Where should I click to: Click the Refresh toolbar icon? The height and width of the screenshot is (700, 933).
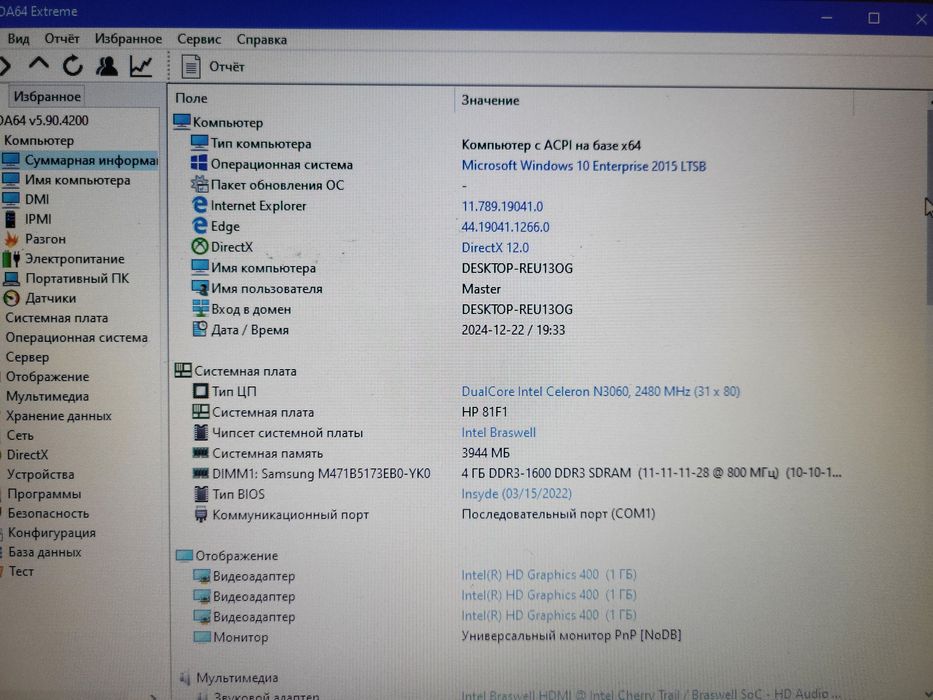(x=73, y=65)
